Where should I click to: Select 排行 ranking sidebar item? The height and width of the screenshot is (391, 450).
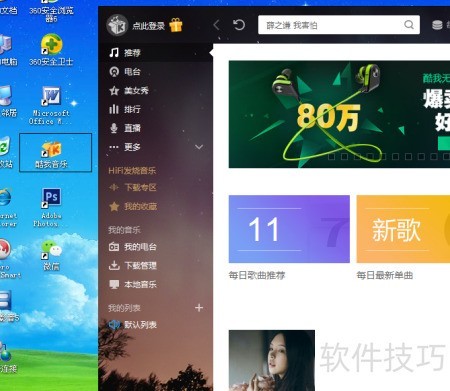125,109
